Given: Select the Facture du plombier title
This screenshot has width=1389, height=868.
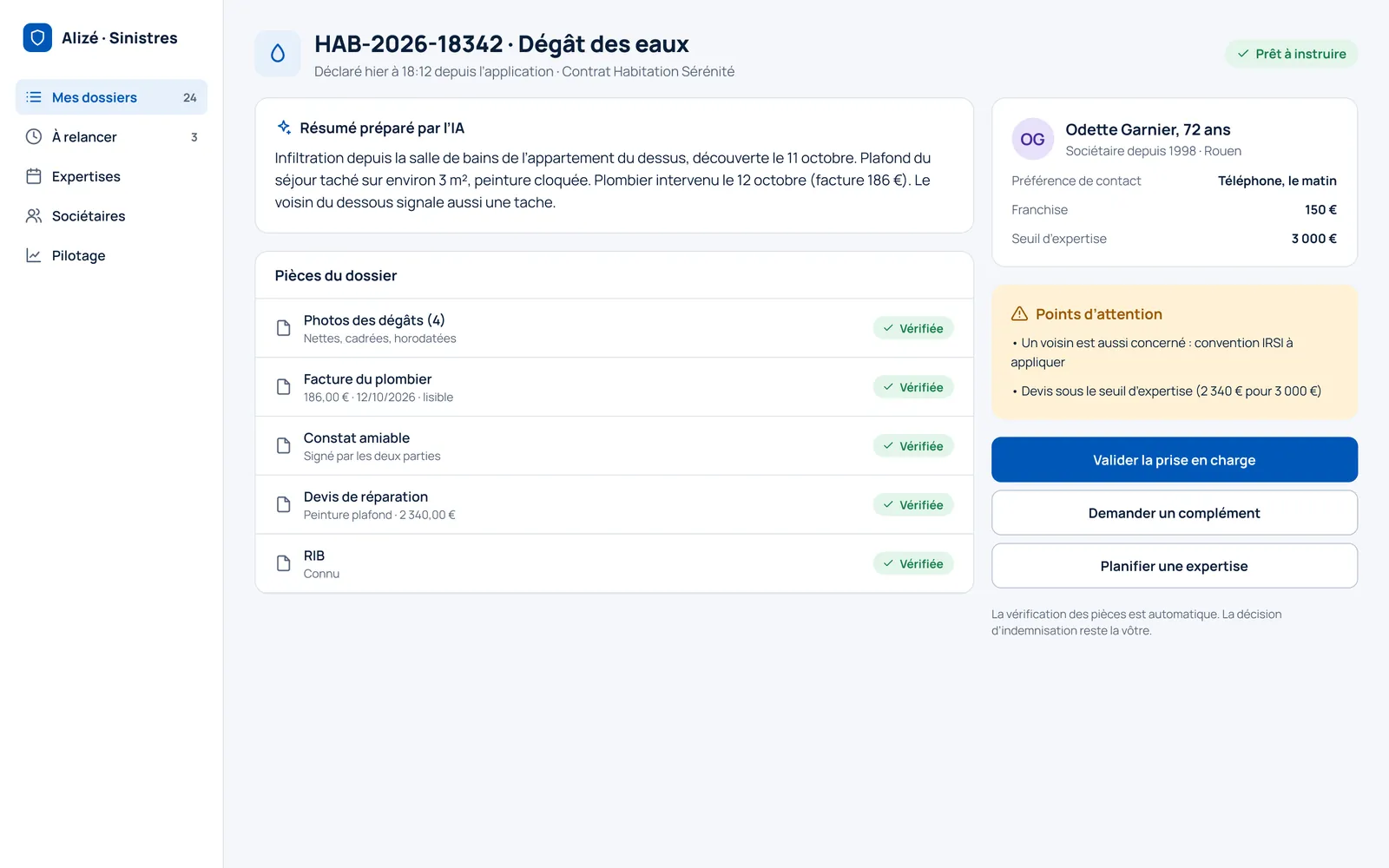Looking at the screenshot, I should pyautogui.click(x=367, y=379).
